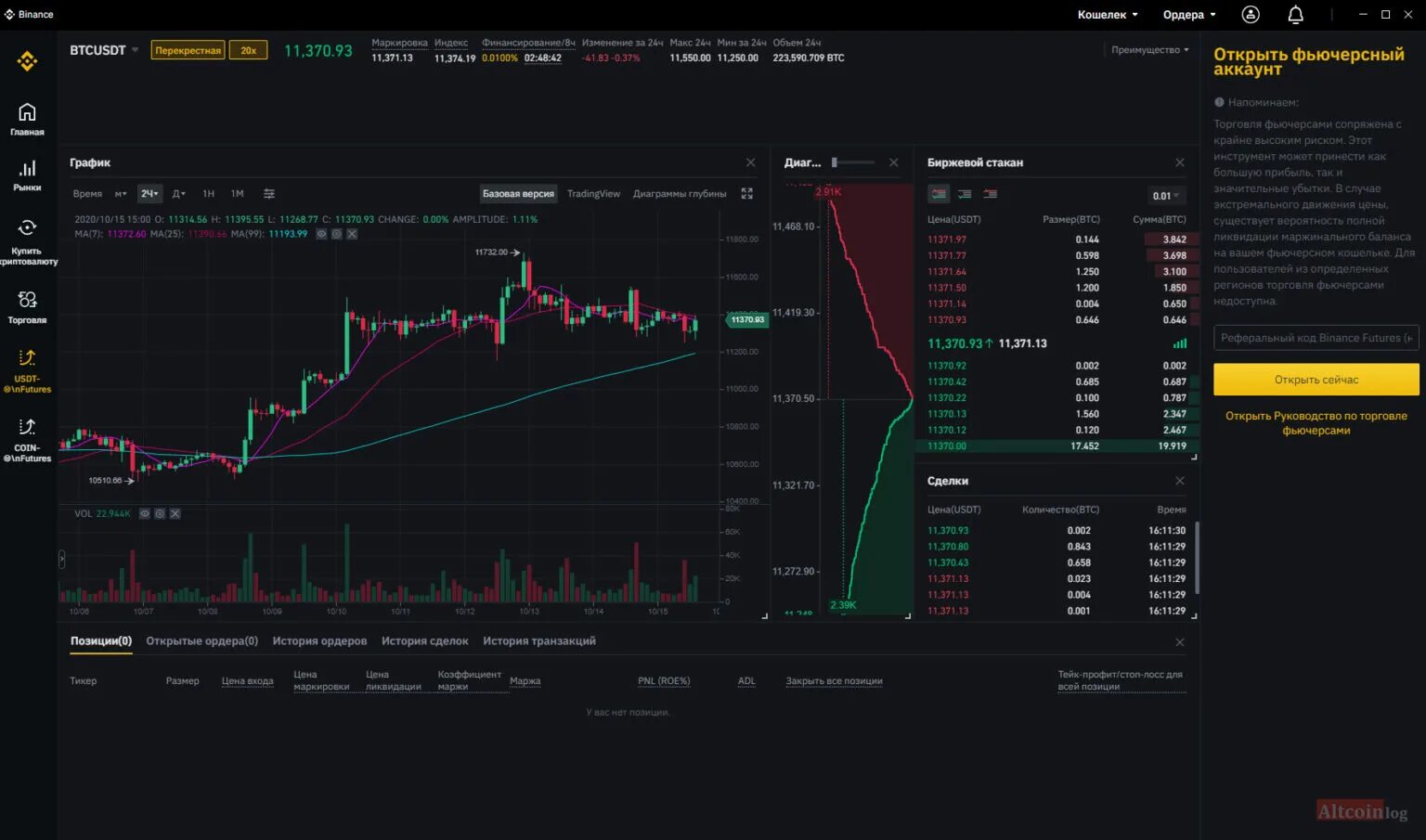The width and height of the screenshot is (1426, 840).
Task: Click the 11370.00 bid order book row
Action: click(1057, 446)
